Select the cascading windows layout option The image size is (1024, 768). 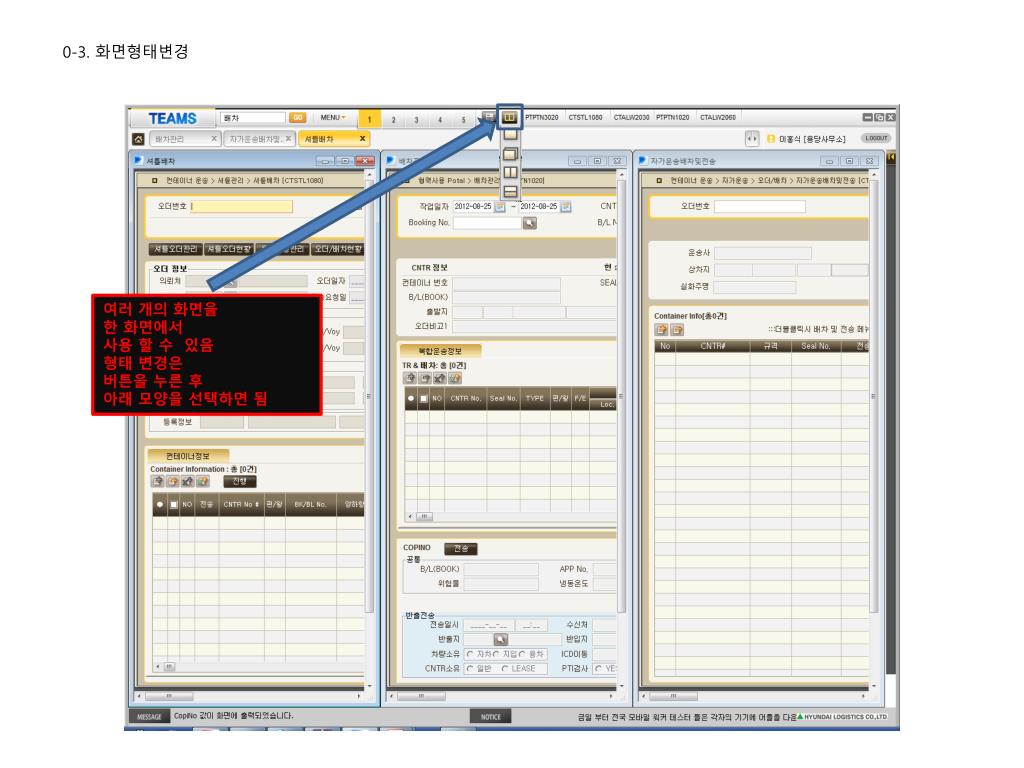tap(510, 155)
